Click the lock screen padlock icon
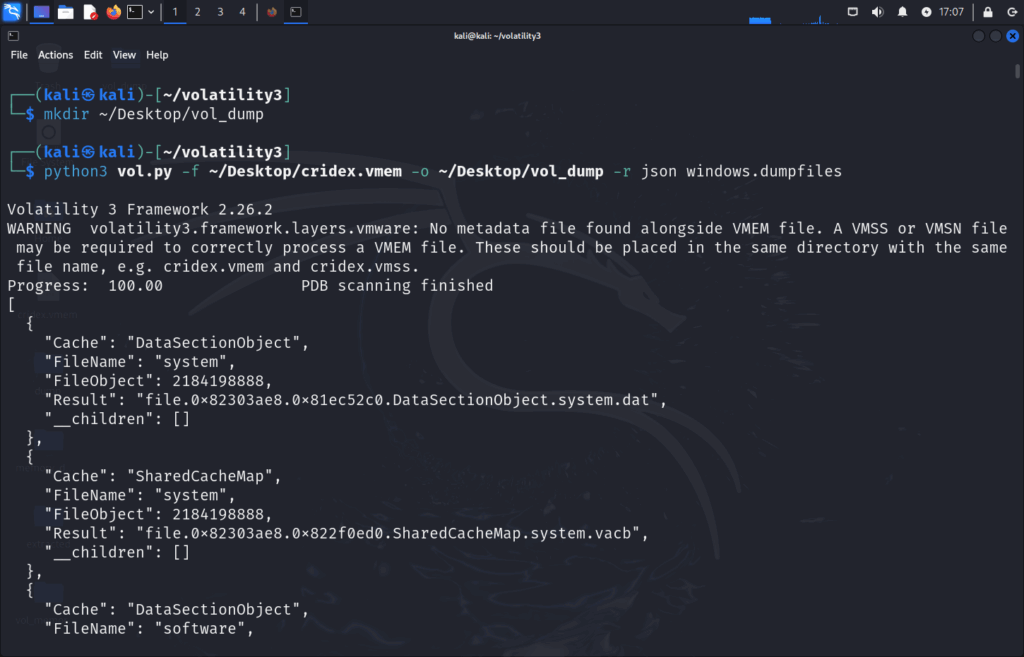Image resolution: width=1024 pixels, height=657 pixels. 987,12
